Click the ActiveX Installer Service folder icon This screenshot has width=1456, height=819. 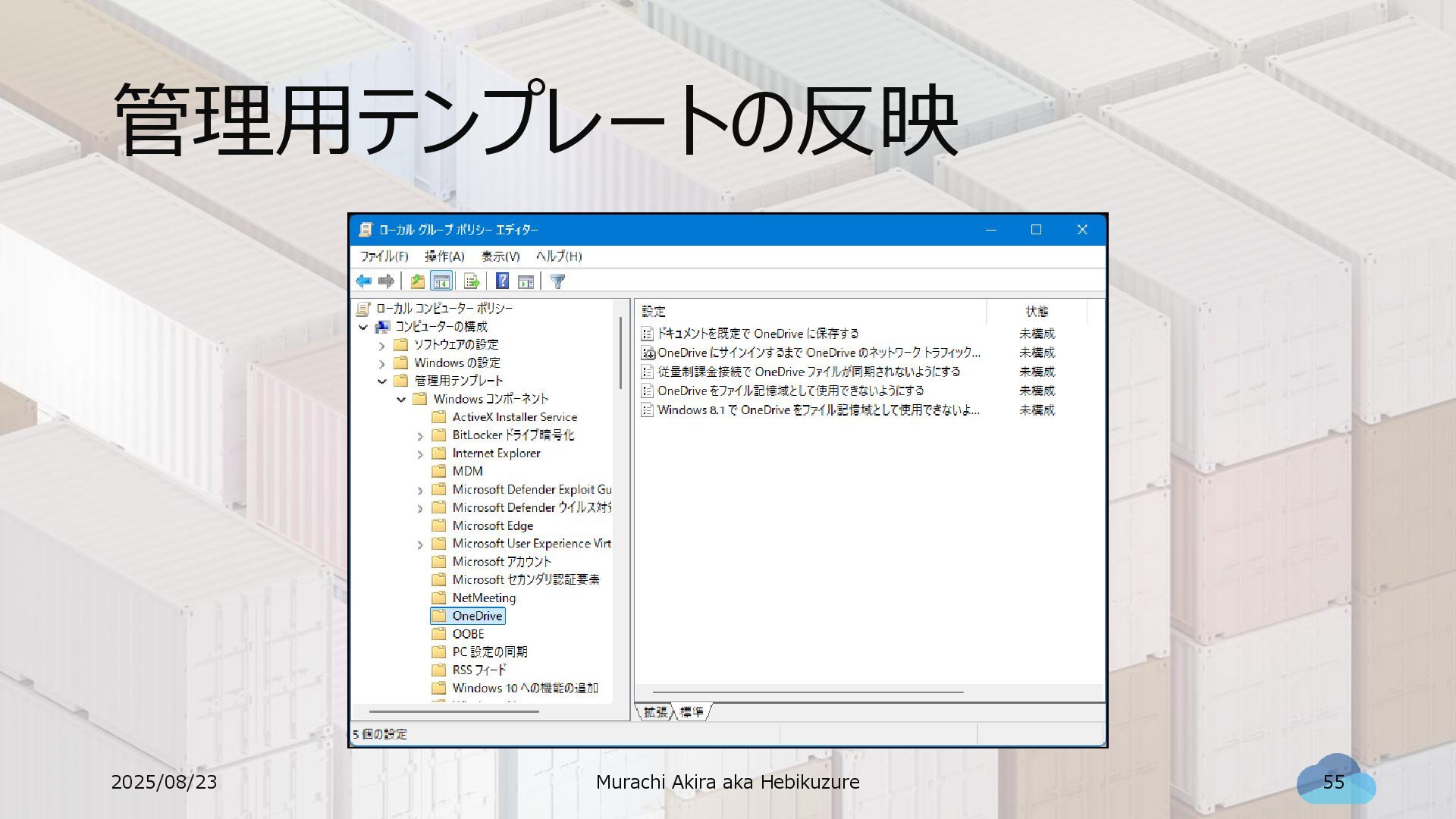(438, 417)
